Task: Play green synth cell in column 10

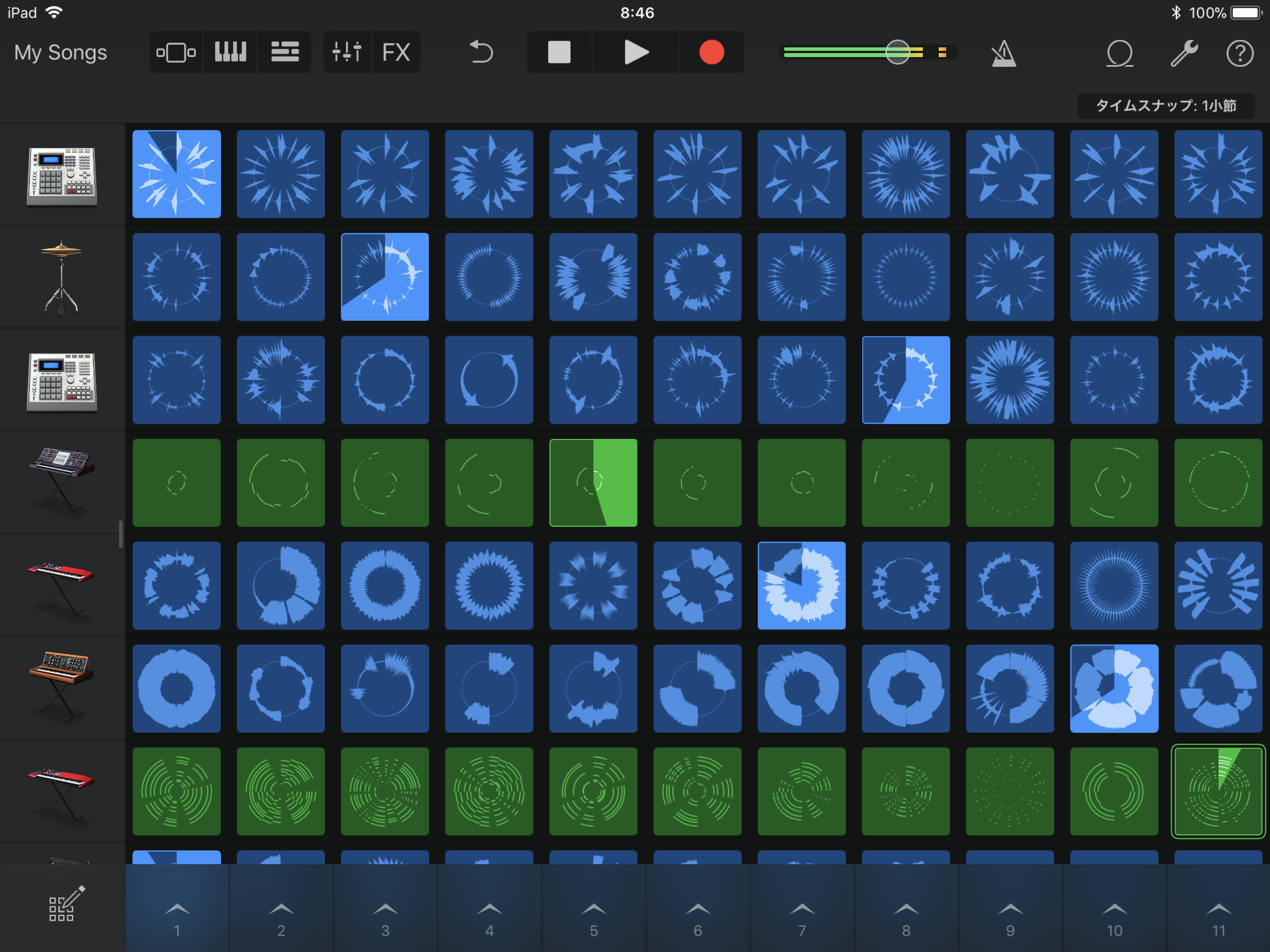Action: 1115,483
